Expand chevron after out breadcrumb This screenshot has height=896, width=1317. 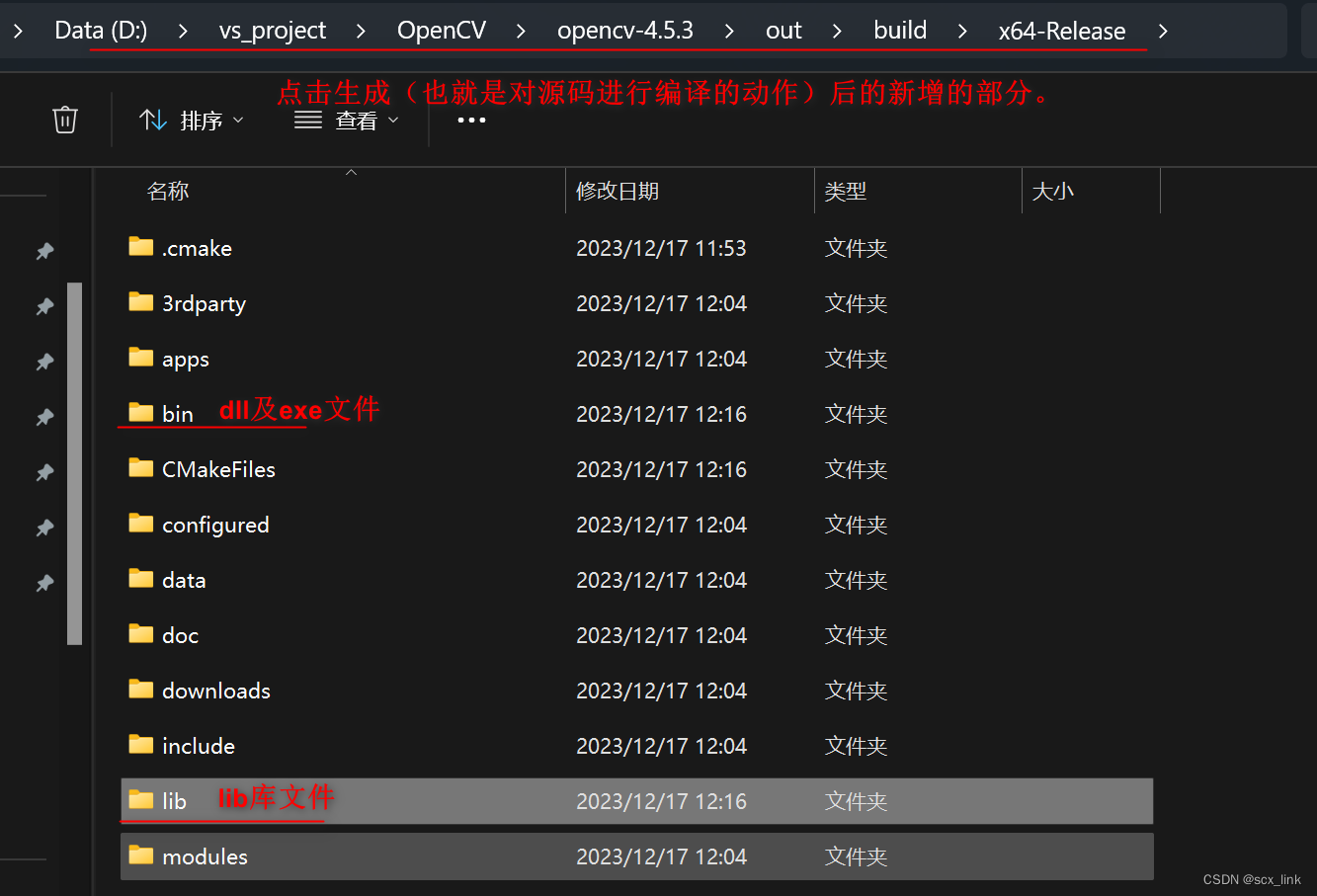click(x=837, y=32)
